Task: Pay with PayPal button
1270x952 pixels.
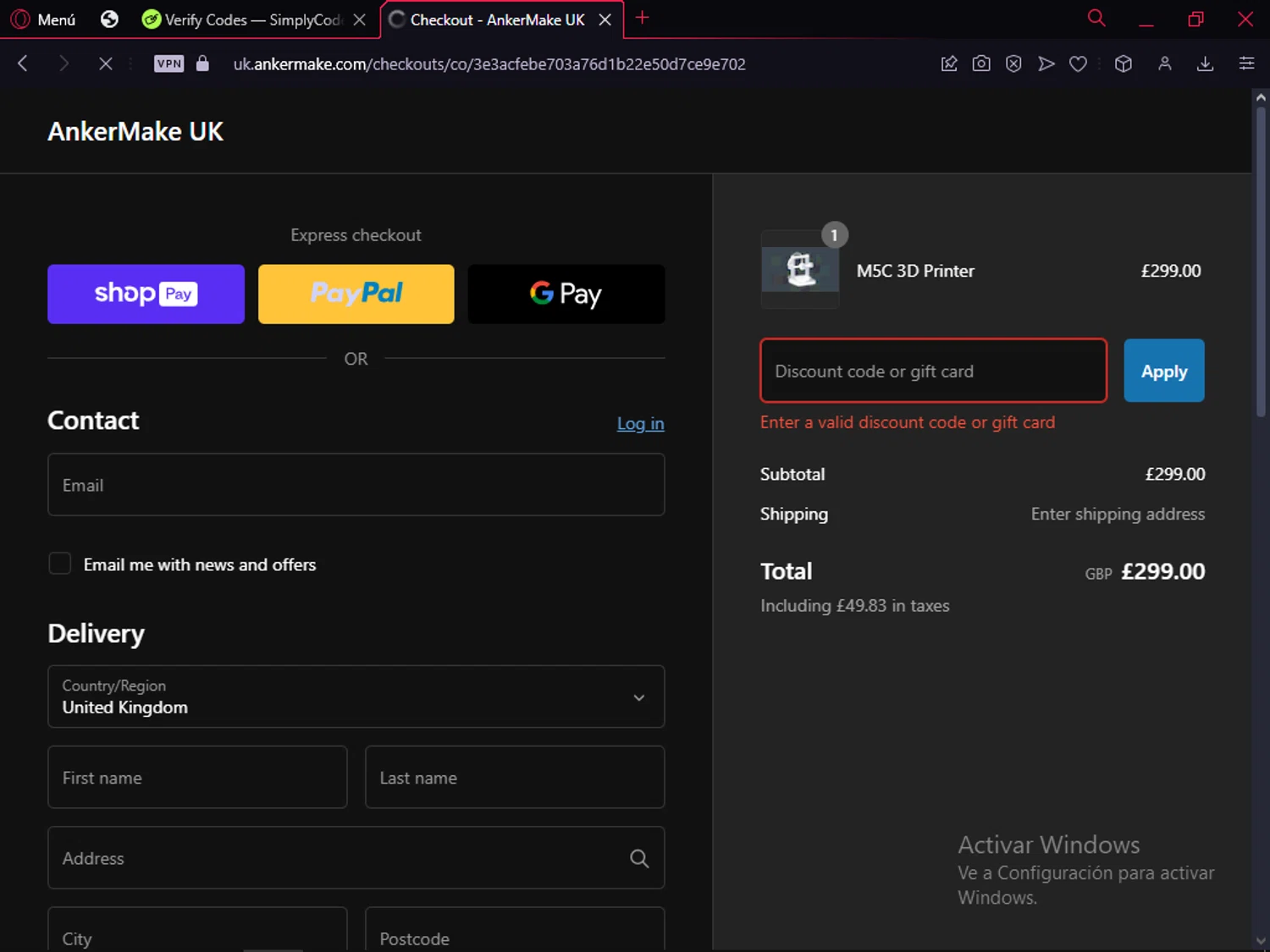Action: point(356,294)
